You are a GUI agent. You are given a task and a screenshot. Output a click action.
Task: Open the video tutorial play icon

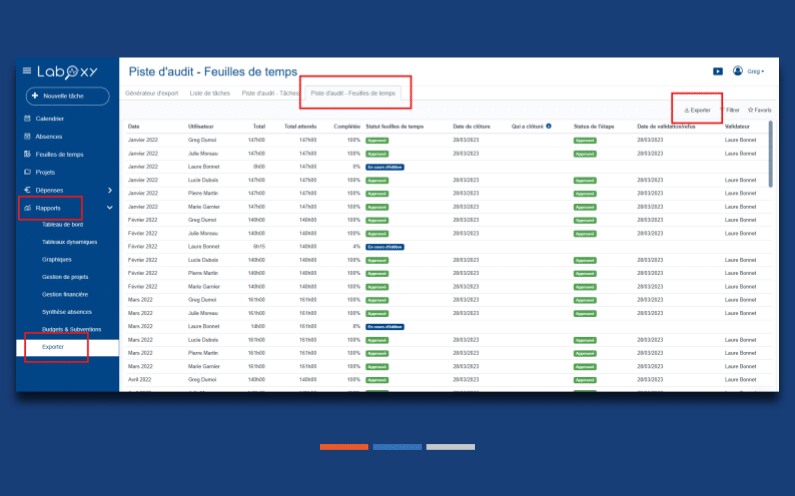(x=717, y=71)
